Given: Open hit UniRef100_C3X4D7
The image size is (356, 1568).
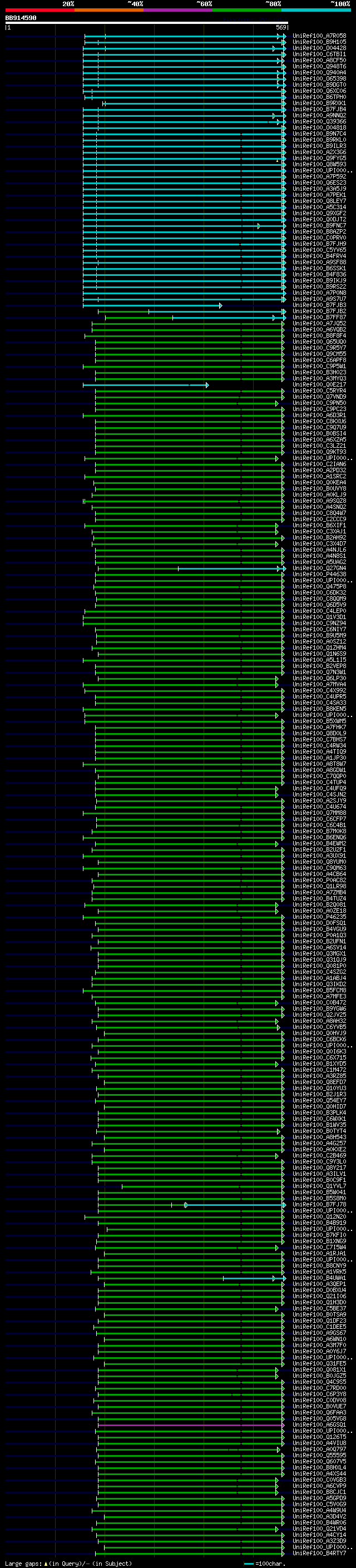Looking at the screenshot, I should (x=319, y=544).
